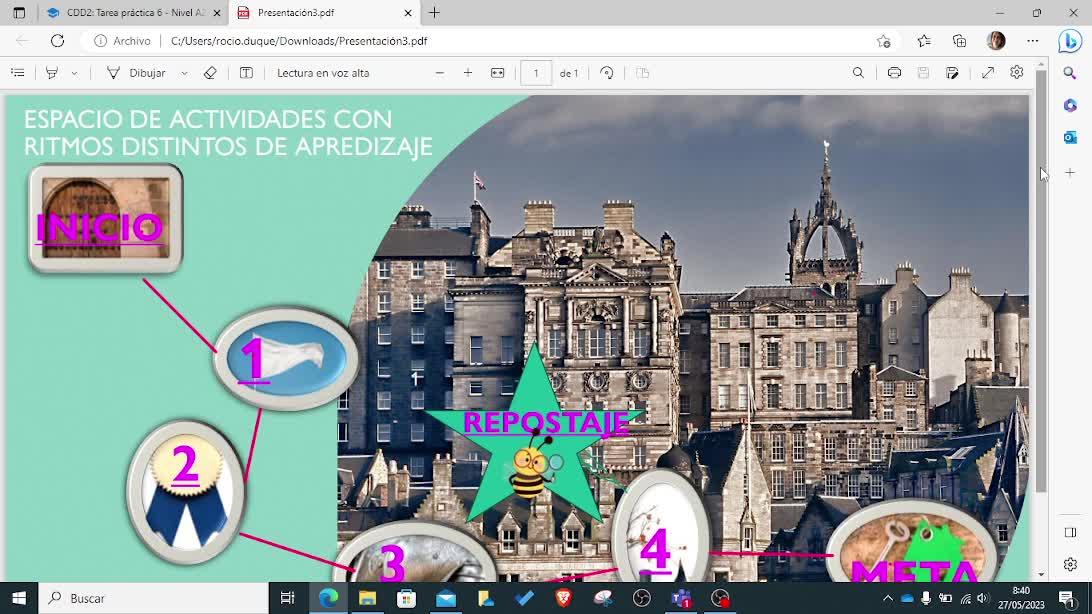This screenshot has height=614, width=1092.
Task: Click the INICIO link in the PDF
Action: (x=100, y=228)
